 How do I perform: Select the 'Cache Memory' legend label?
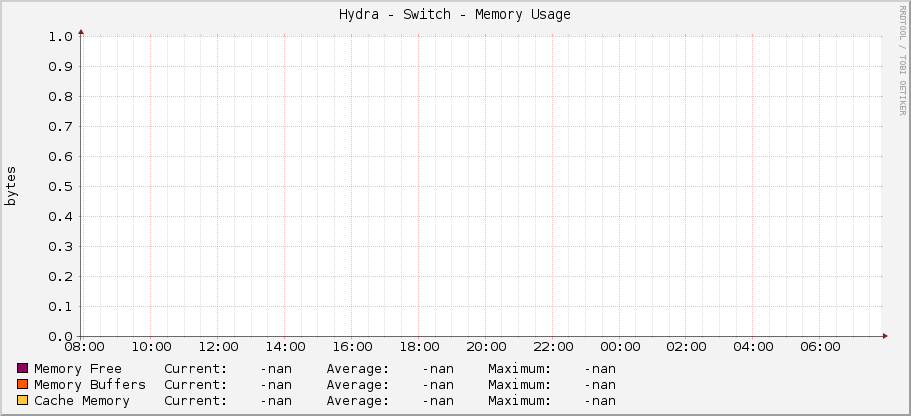point(82,401)
